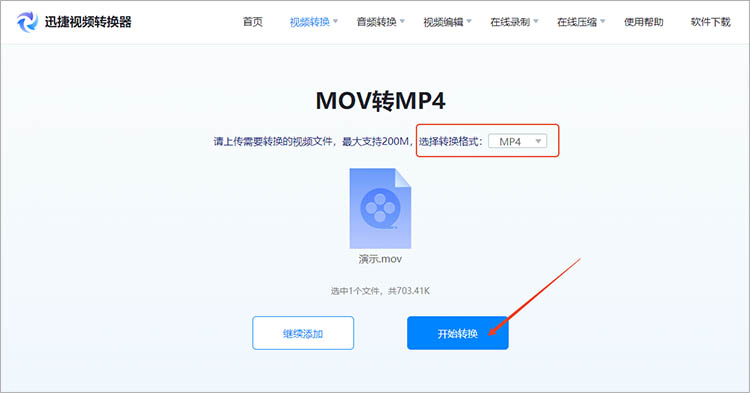Open 软件下载 download page
The width and height of the screenshot is (750, 393).
click(x=711, y=22)
